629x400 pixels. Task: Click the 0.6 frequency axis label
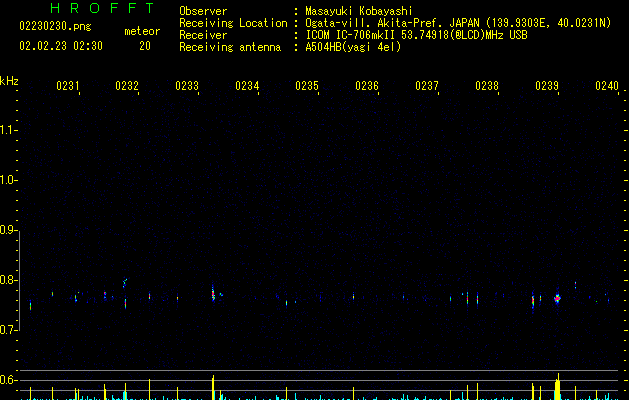pos(8,380)
